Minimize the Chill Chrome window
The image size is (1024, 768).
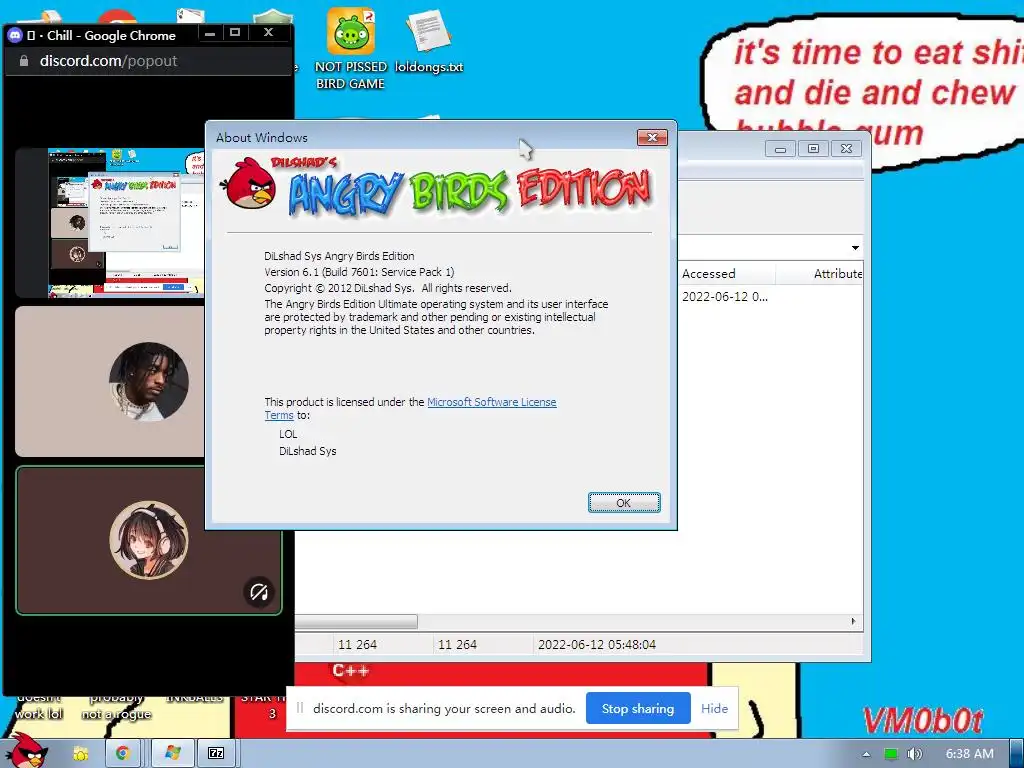[210, 33]
